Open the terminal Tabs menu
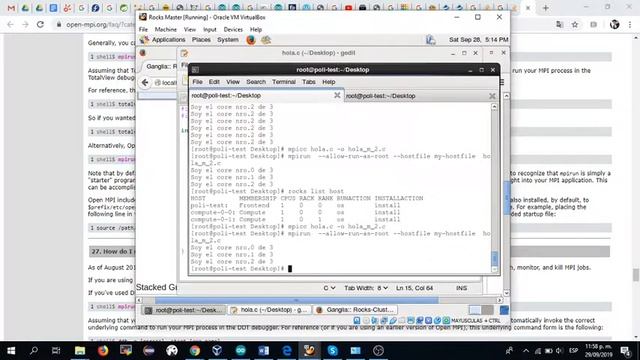640x360 pixels. (x=309, y=82)
